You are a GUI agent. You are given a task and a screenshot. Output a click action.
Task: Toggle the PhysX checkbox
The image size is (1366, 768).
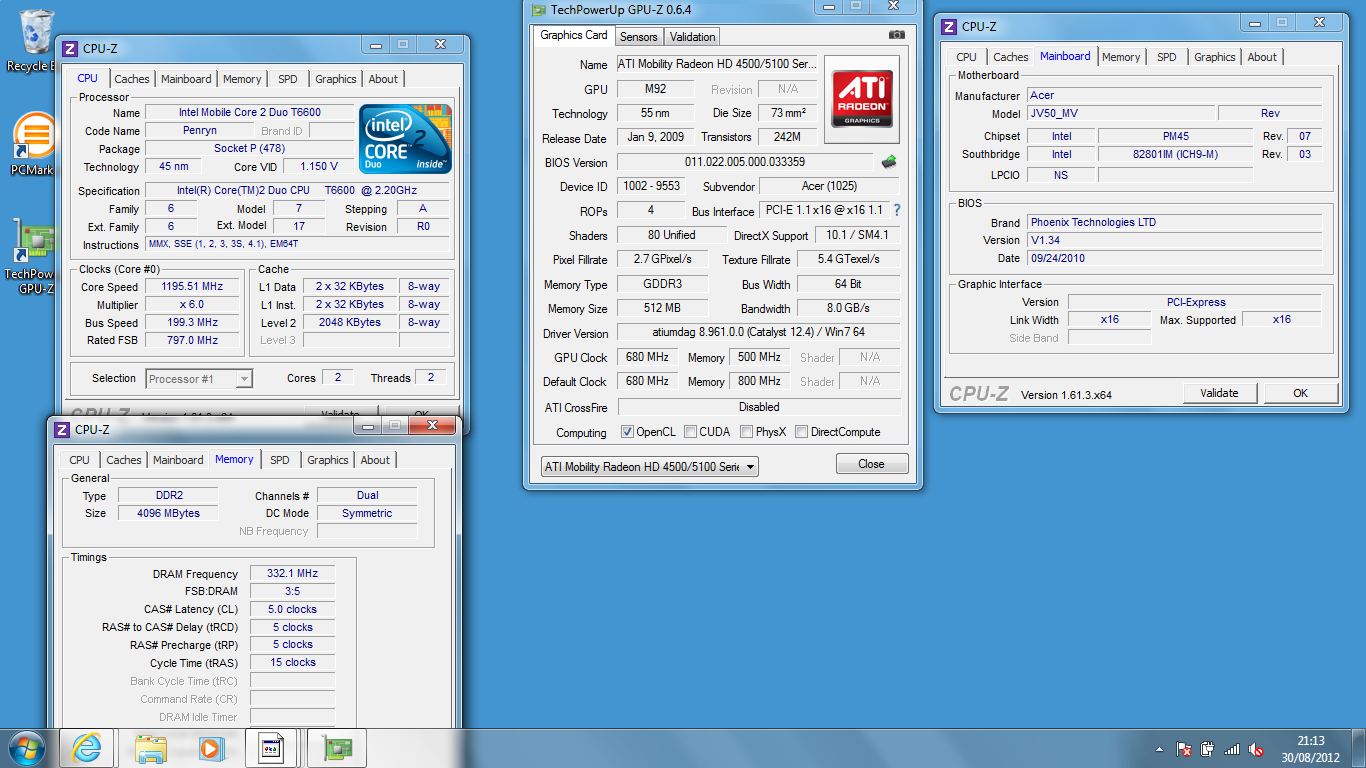click(746, 432)
